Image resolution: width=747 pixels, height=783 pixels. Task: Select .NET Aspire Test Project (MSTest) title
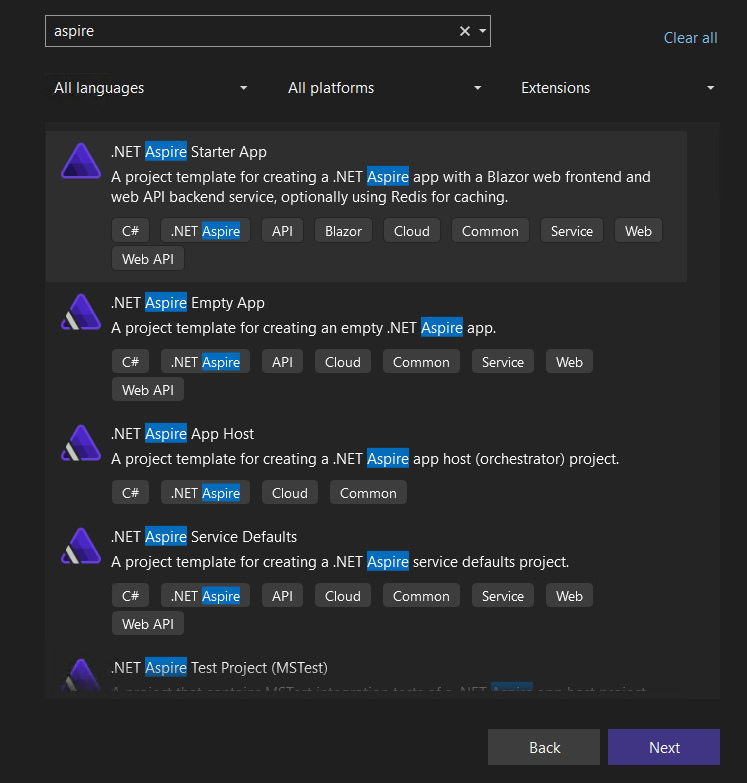pyautogui.click(x=219, y=668)
